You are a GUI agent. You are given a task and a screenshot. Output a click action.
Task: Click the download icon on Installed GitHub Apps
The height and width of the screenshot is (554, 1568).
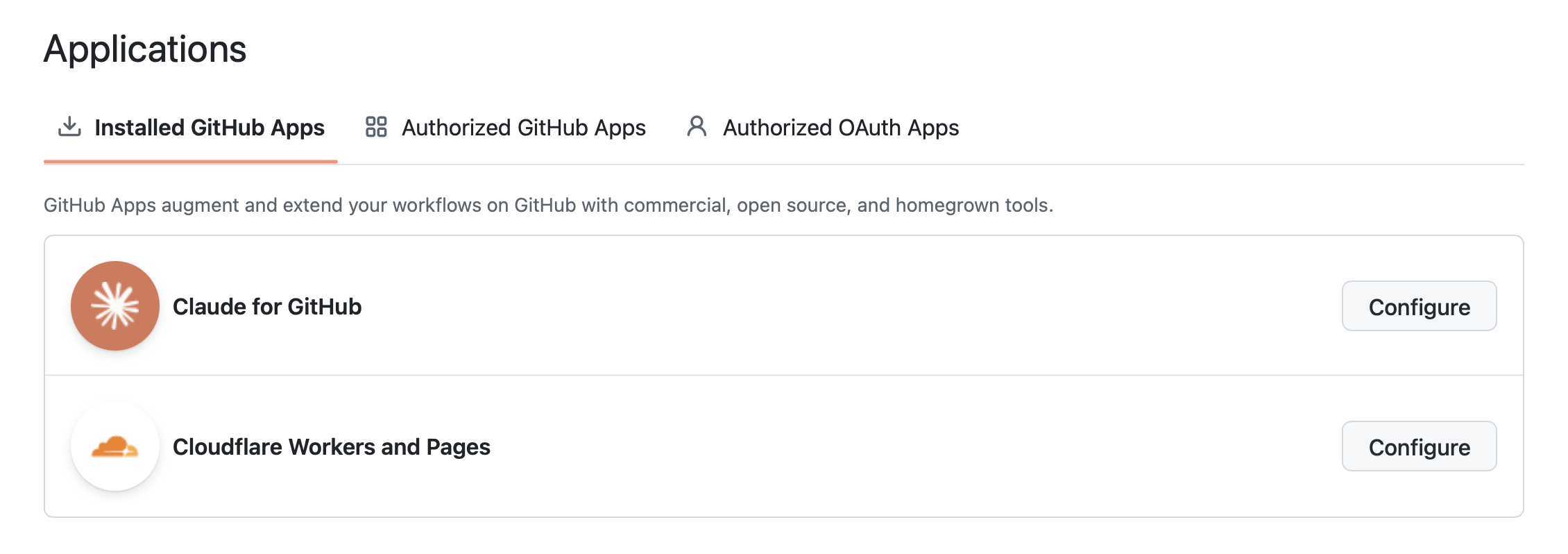pyautogui.click(x=69, y=127)
